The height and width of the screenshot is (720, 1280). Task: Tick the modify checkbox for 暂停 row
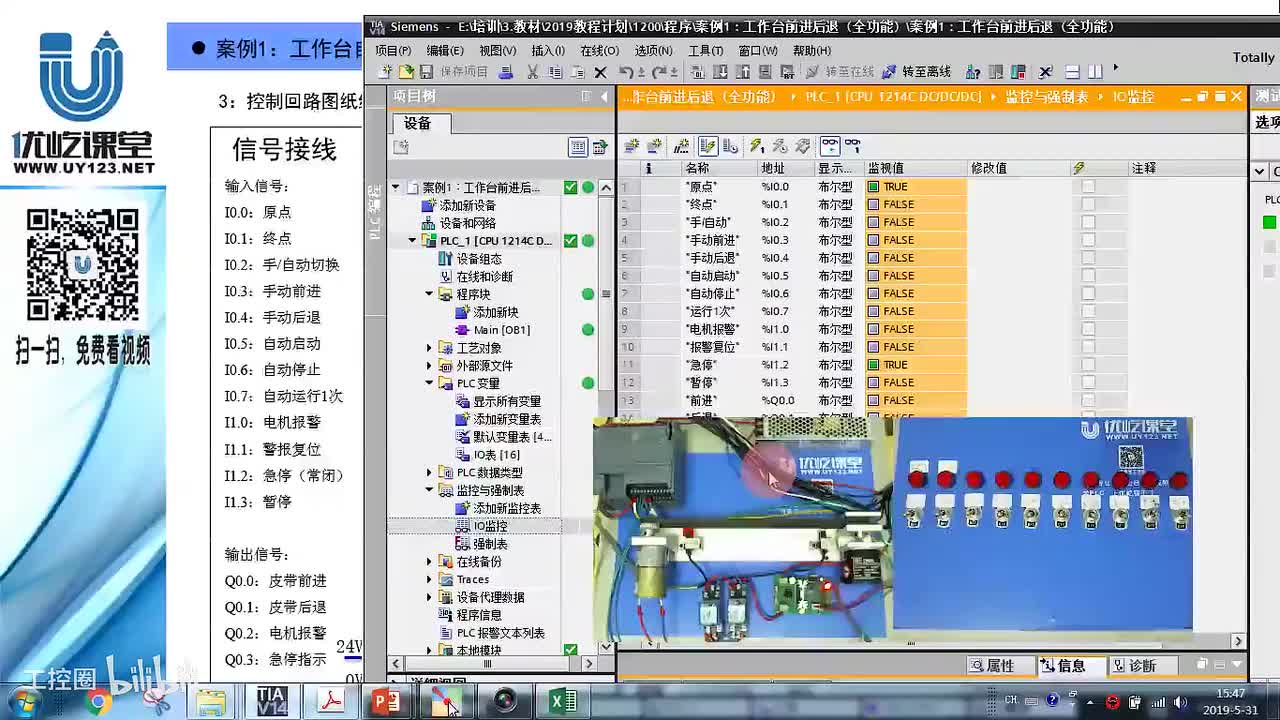[1088, 383]
